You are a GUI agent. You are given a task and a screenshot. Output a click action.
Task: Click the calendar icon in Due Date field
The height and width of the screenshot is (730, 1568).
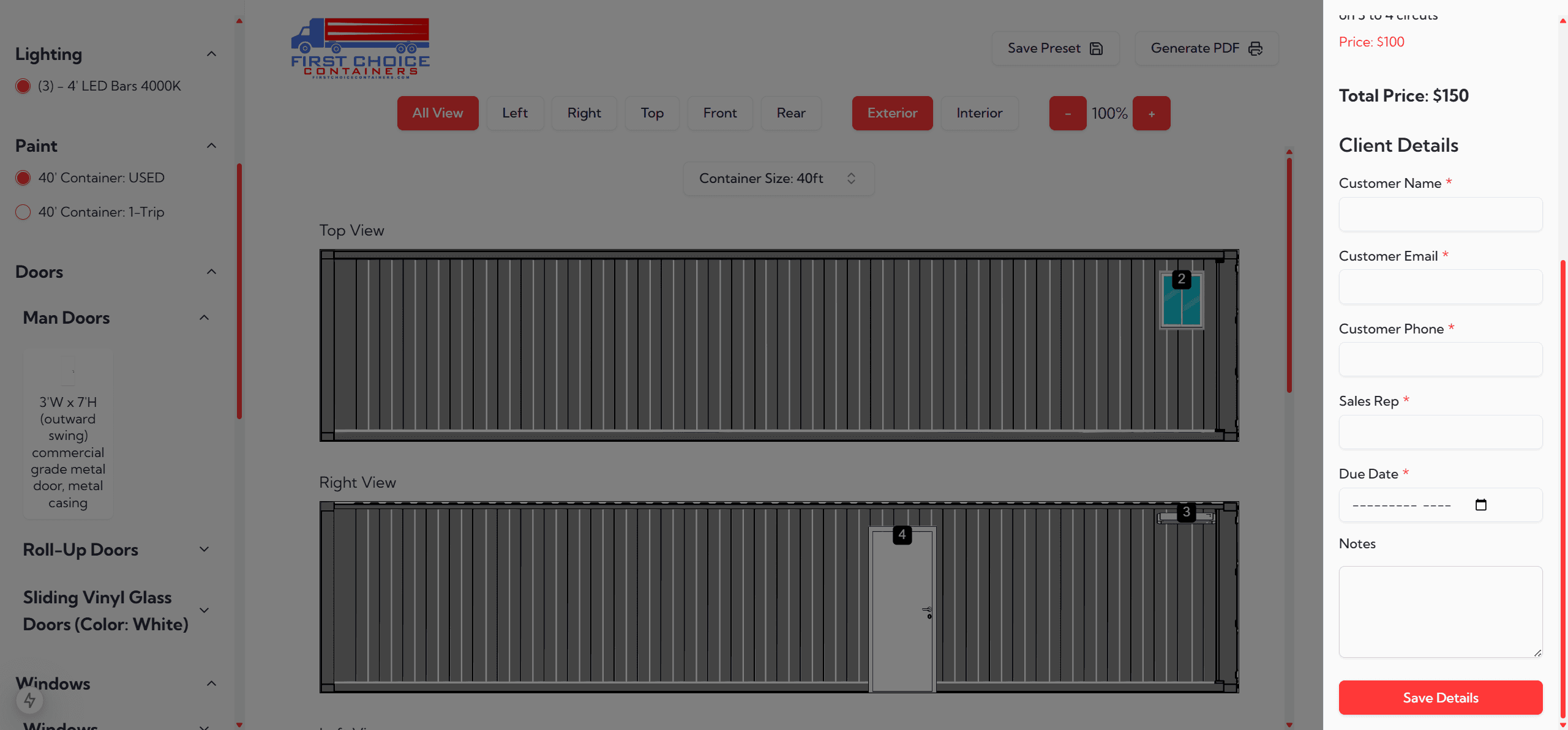(1480, 505)
